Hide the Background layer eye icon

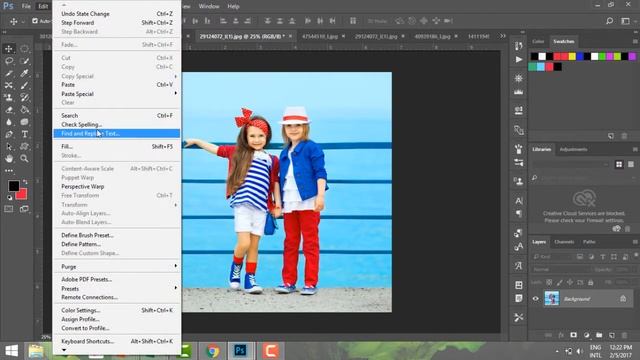tap(536, 298)
